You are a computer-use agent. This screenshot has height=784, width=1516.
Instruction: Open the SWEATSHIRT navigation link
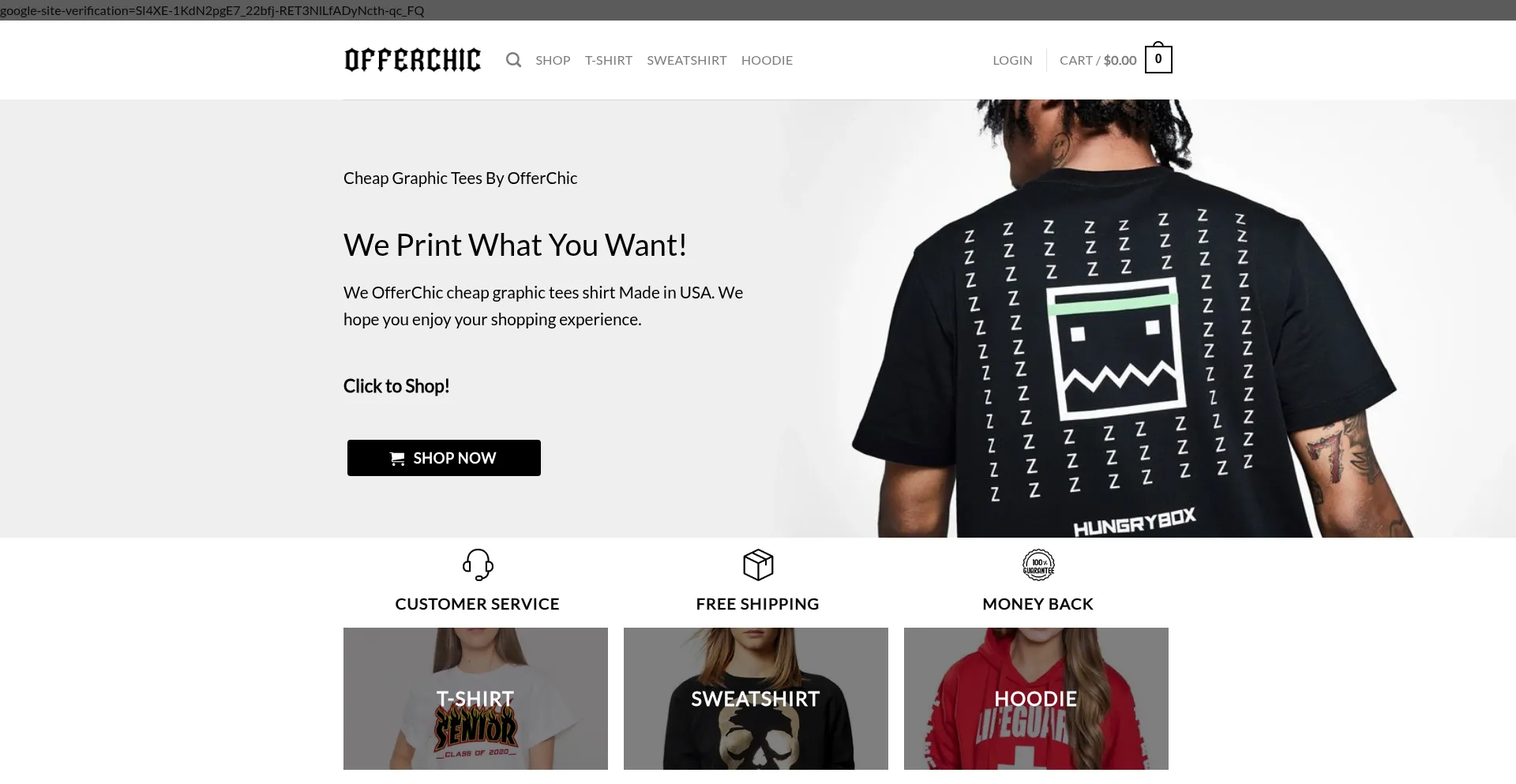click(687, 60)
